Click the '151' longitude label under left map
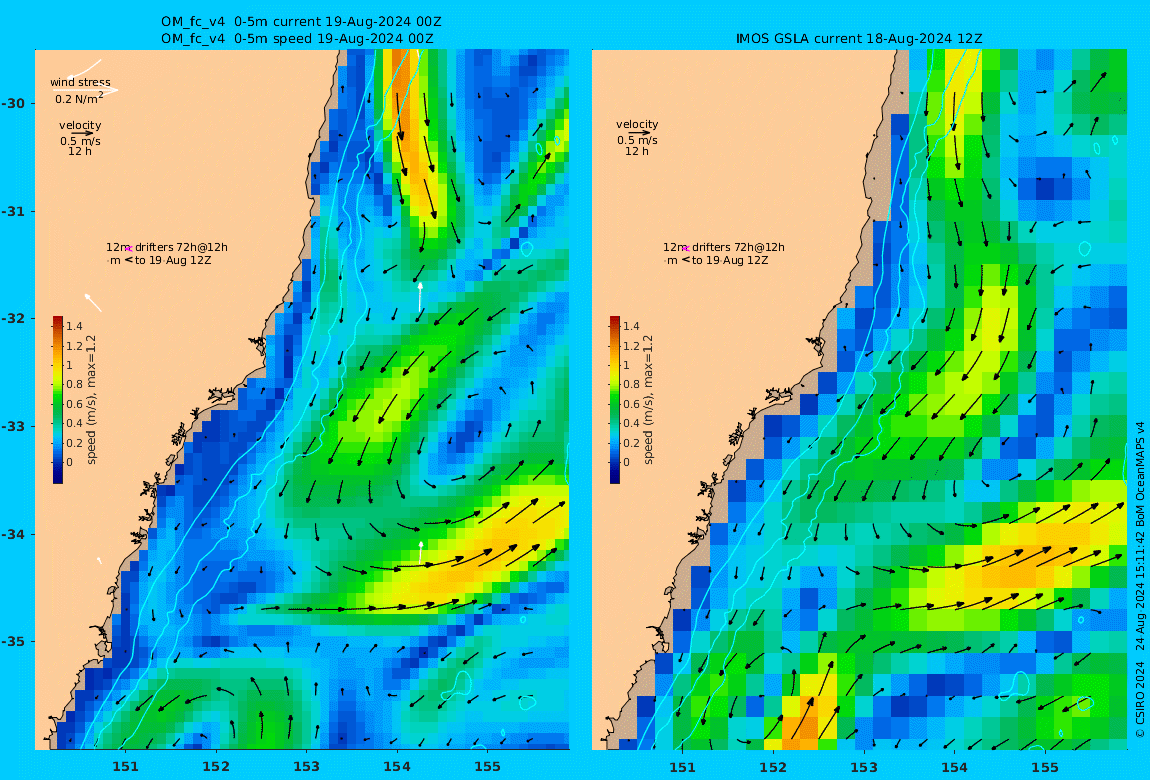 pyautogui.click(x=125, y=767)
